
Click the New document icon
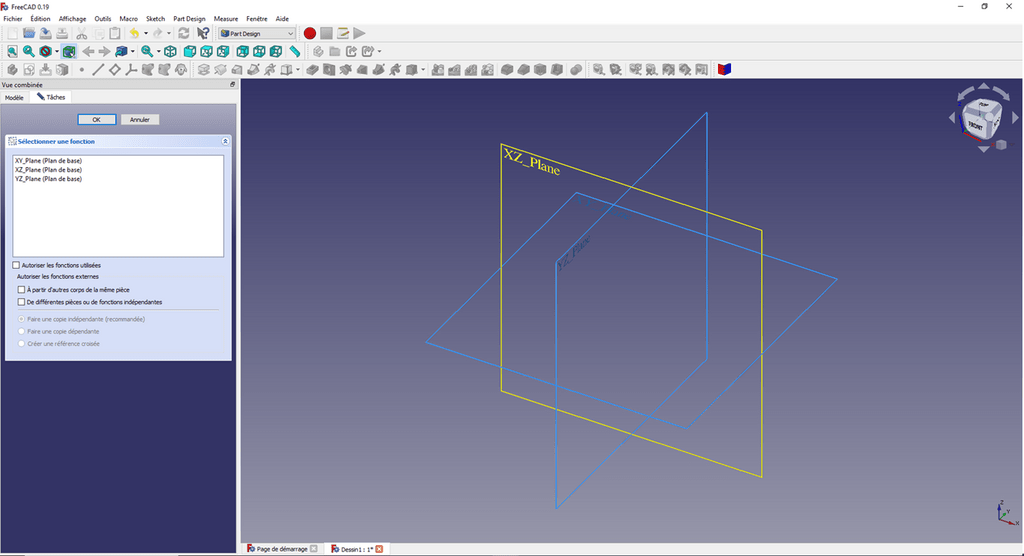point(12,33)
